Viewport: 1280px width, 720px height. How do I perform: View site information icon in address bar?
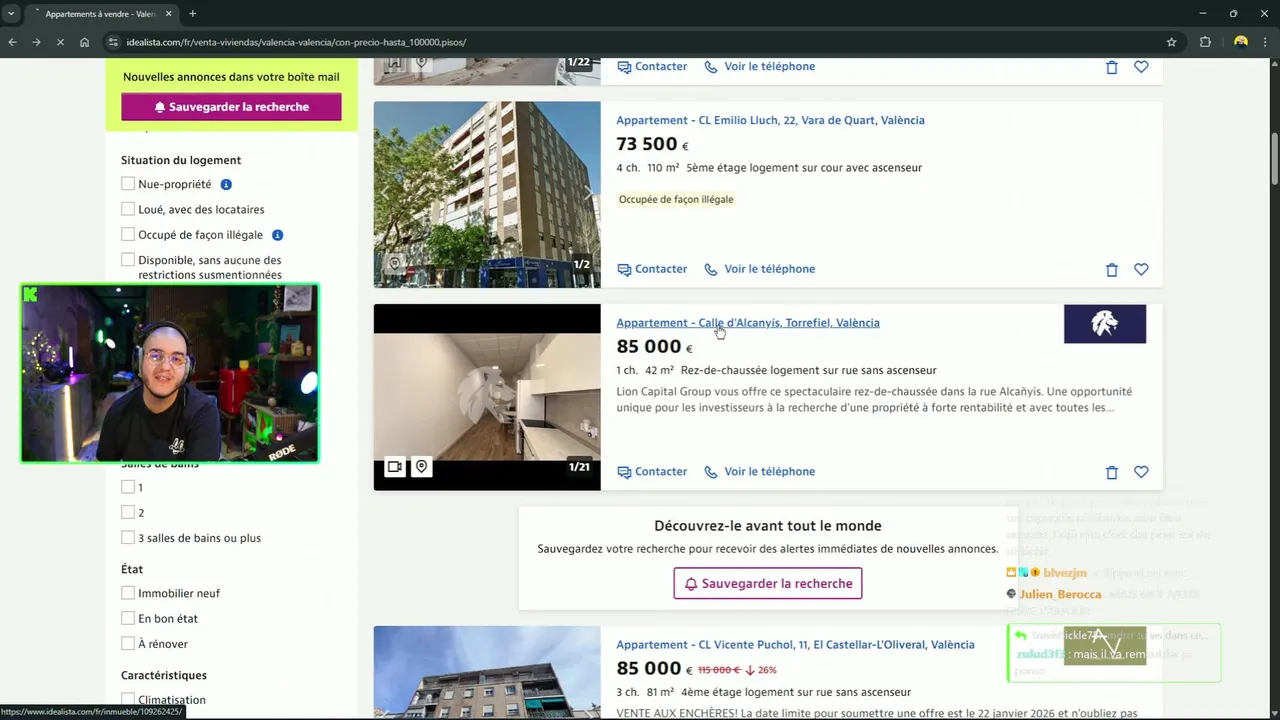tap(113, 42)
